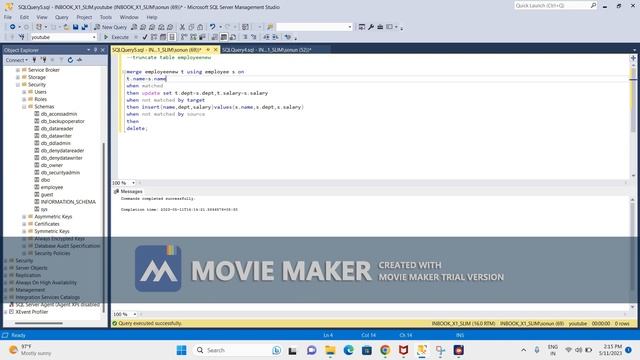640x360 pixels.
Task: Switch output to Results to Text
Action: pos(215,37)
